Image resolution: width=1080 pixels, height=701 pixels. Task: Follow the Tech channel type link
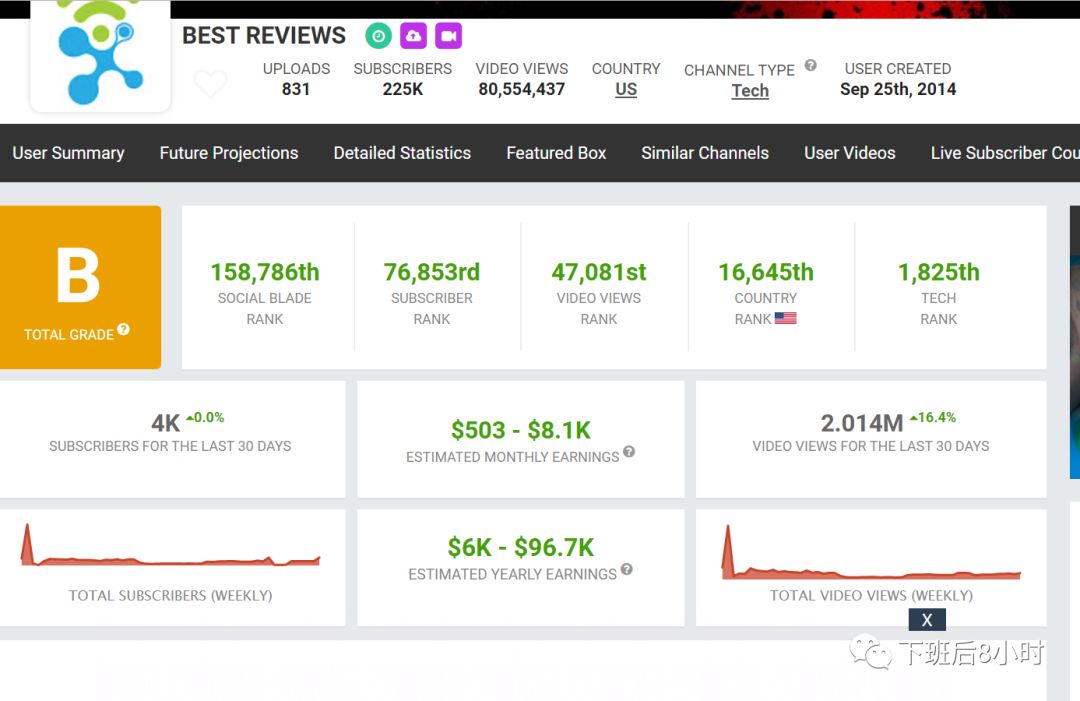click(x=750, y=91)
